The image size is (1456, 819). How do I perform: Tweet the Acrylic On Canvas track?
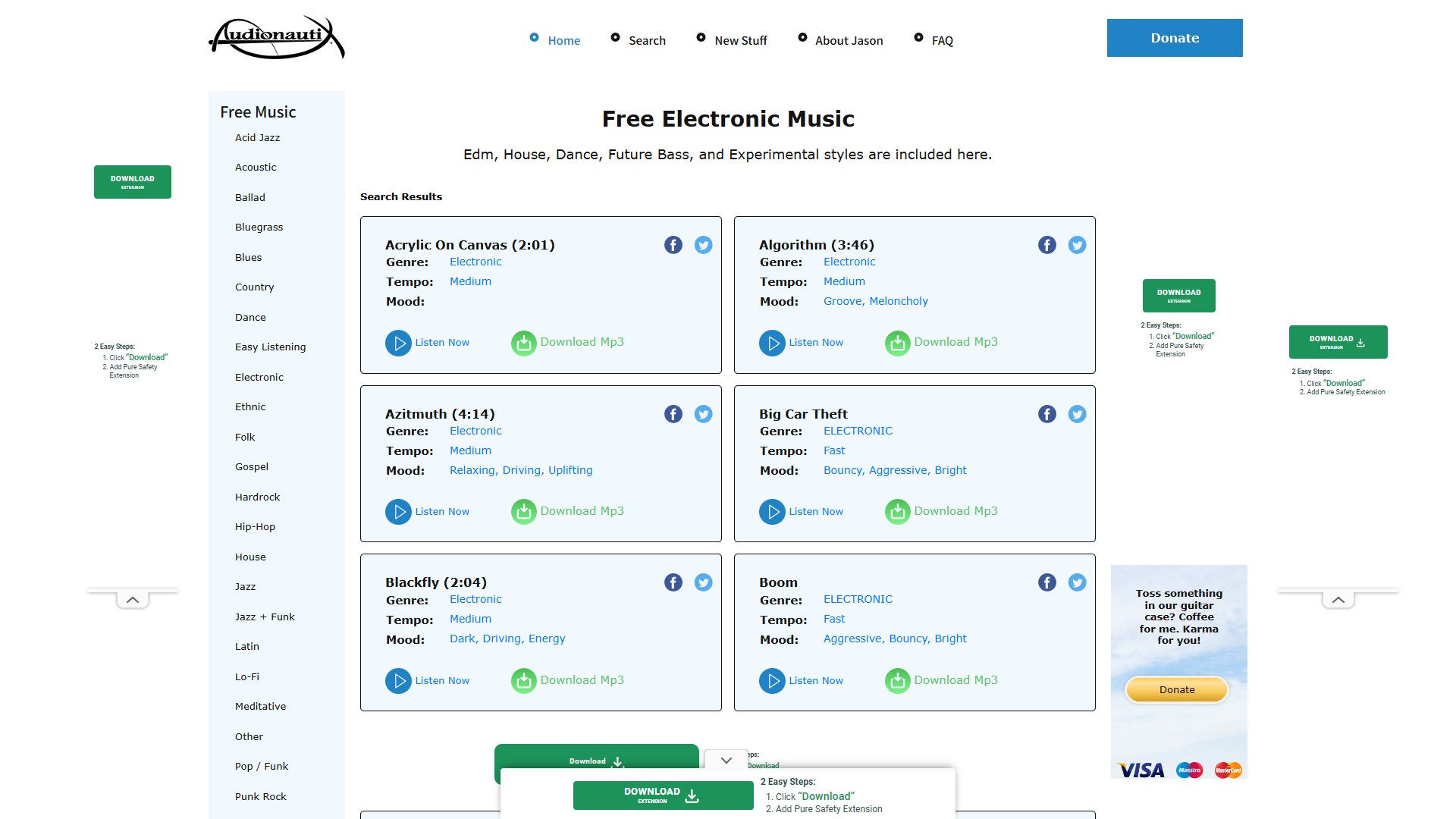click(704, 245)
